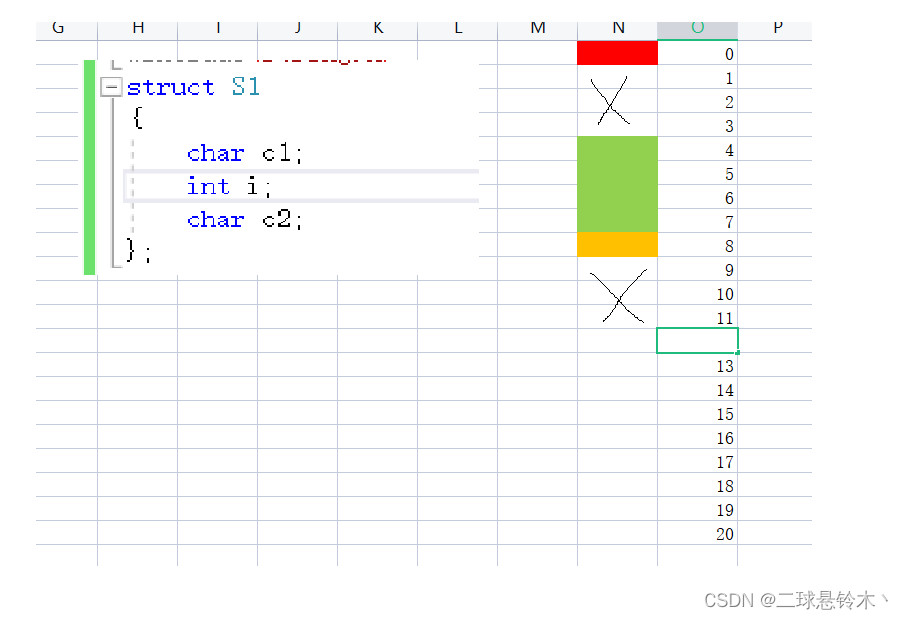The height and width of the screenshot is (619, 903).
Task: Click the cell containing number 13
Action: click(x=697, y=366)
